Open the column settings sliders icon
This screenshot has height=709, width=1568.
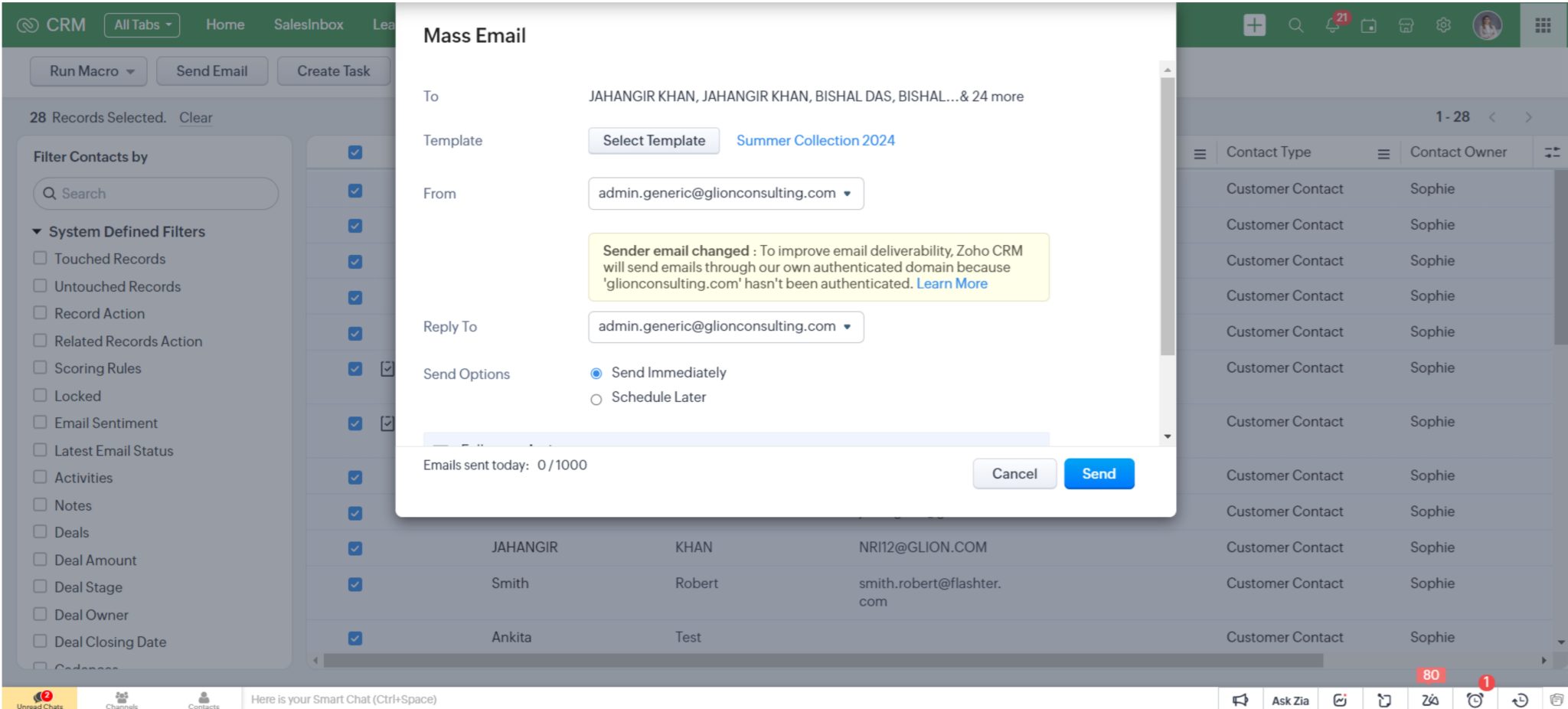[x=1552, y=152]
